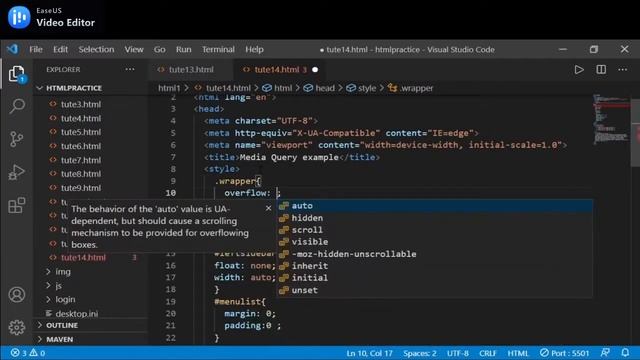
Task: Click UTF-8 encoding status
Action: pos(458,353)
